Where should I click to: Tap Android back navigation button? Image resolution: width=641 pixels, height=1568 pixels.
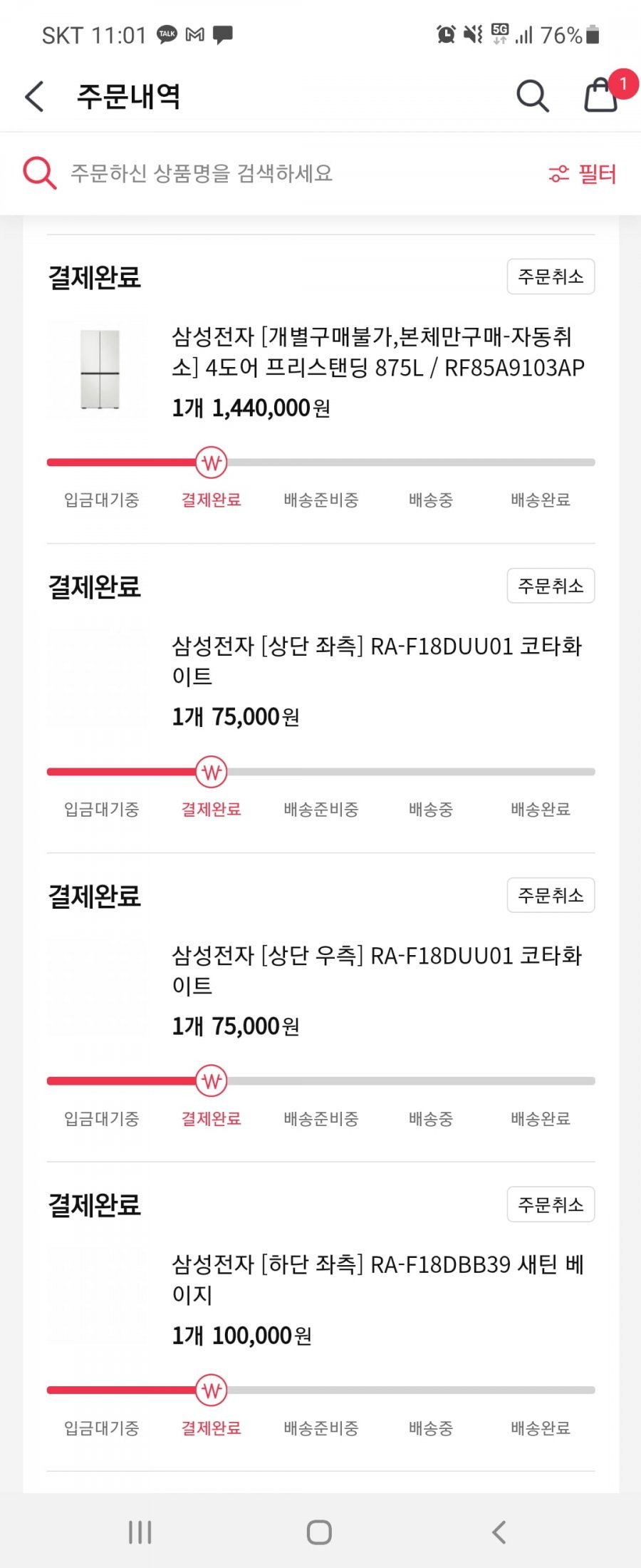pos(499,1532)
